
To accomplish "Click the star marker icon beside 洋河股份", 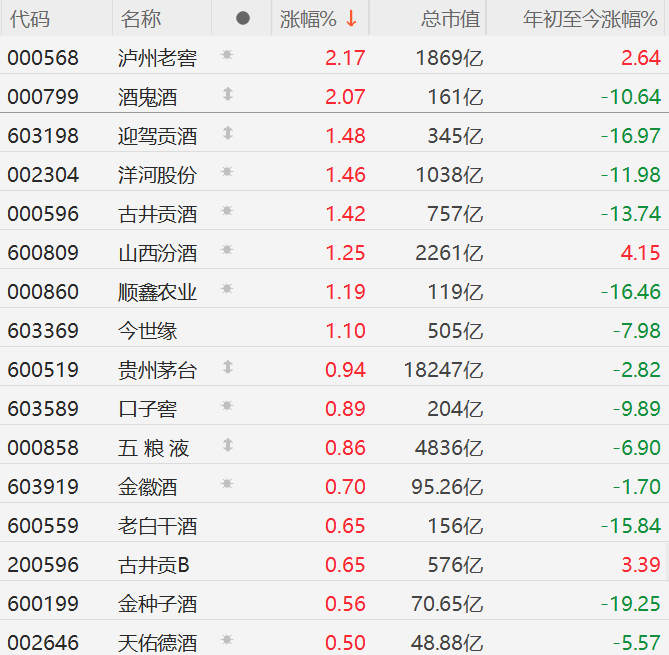I will coord(227,172).
